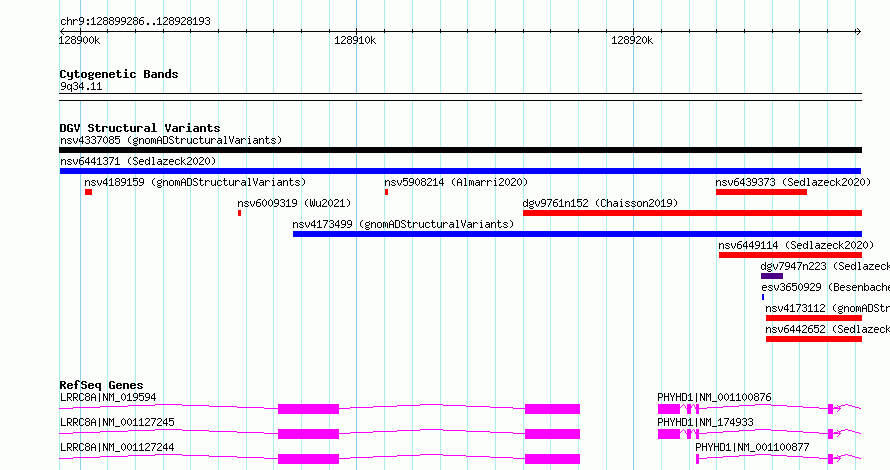Select the red nsv6449114 variant bar

point(790,255)
